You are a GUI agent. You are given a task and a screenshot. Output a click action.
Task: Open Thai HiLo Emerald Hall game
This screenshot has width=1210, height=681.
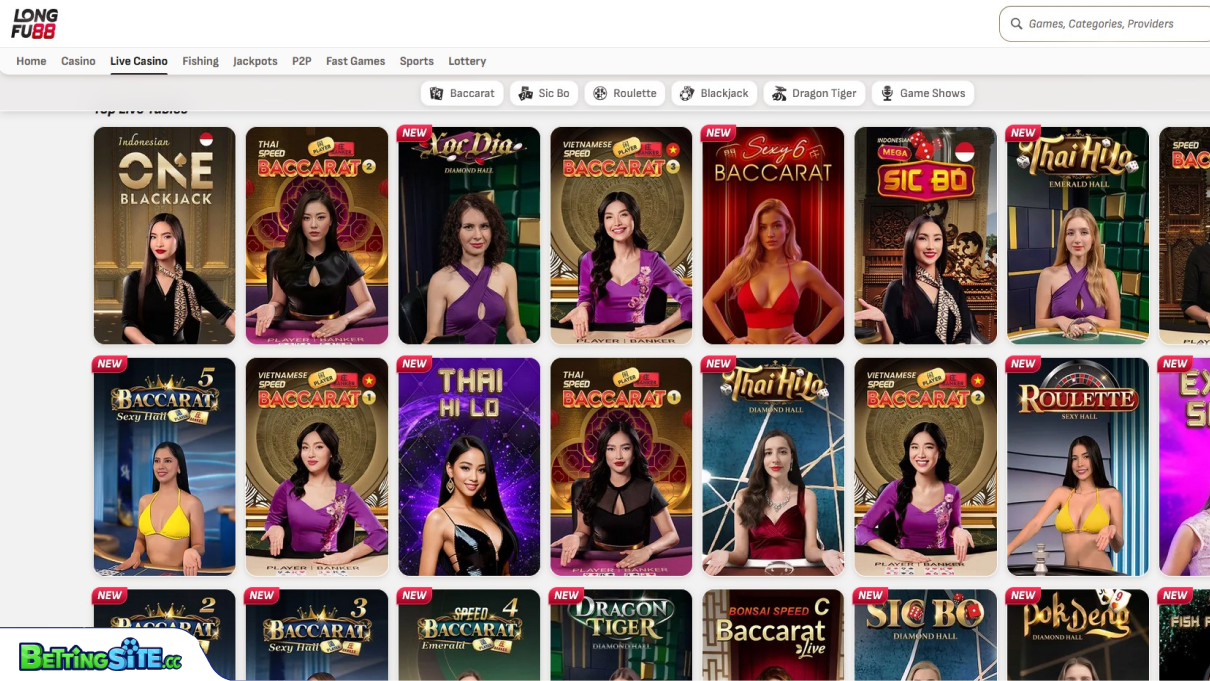pyautogui.click(x=1077, y=235)
